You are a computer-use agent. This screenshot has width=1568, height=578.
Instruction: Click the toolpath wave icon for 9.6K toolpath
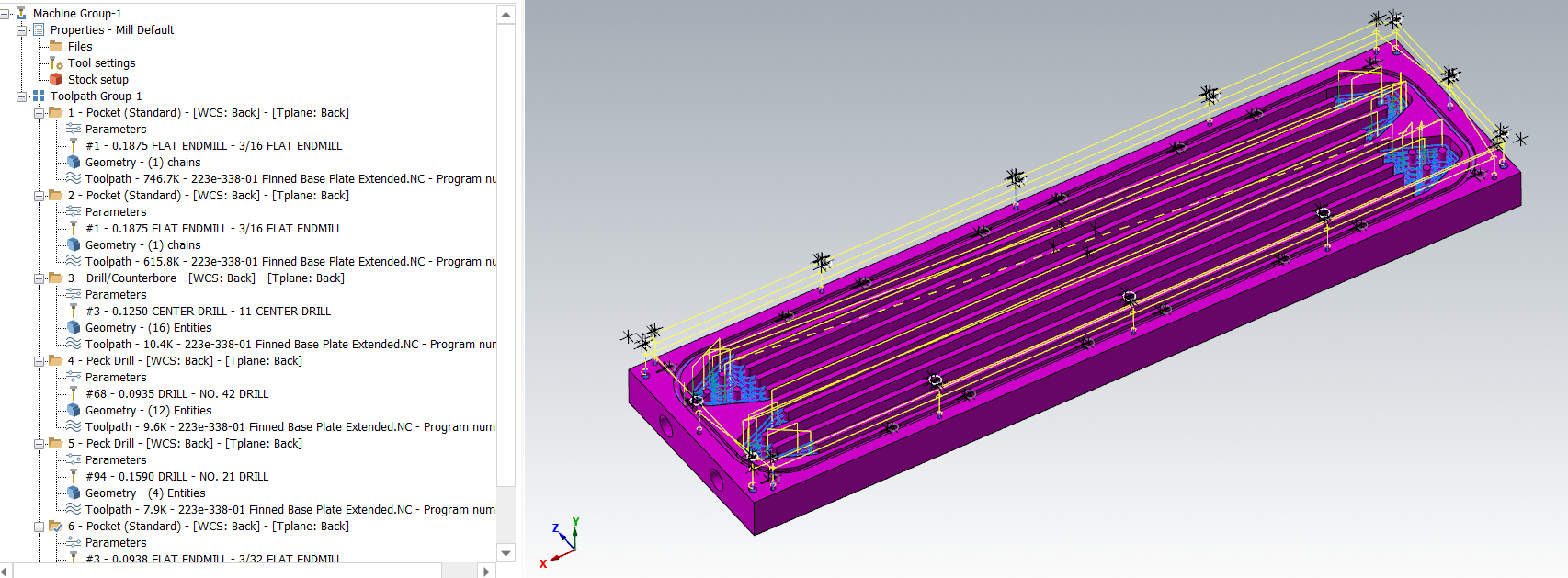coord(74,427)
